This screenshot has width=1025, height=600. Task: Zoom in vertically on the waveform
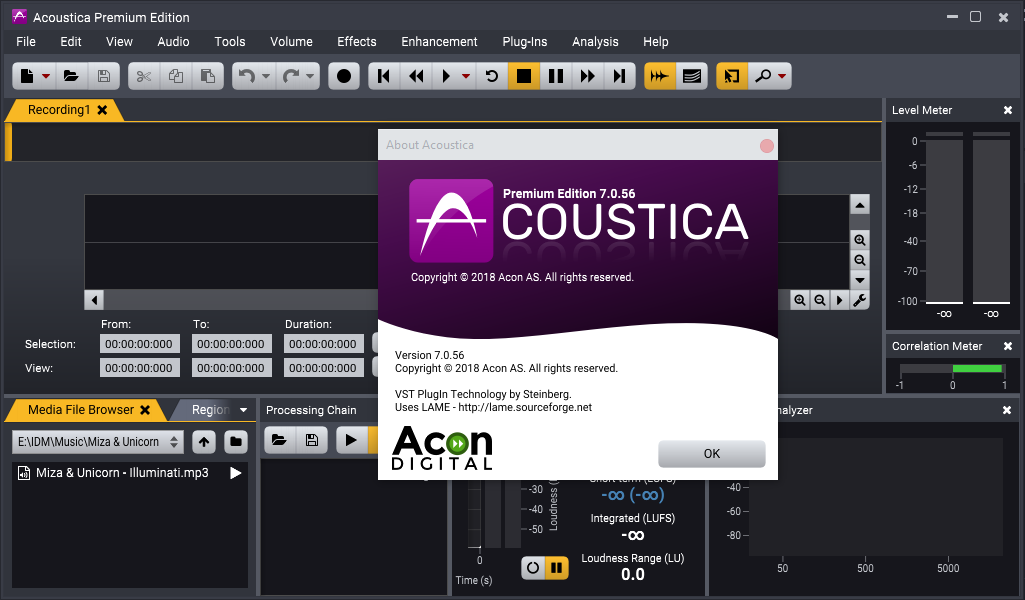pyautogui.click(x=860, y=240)
